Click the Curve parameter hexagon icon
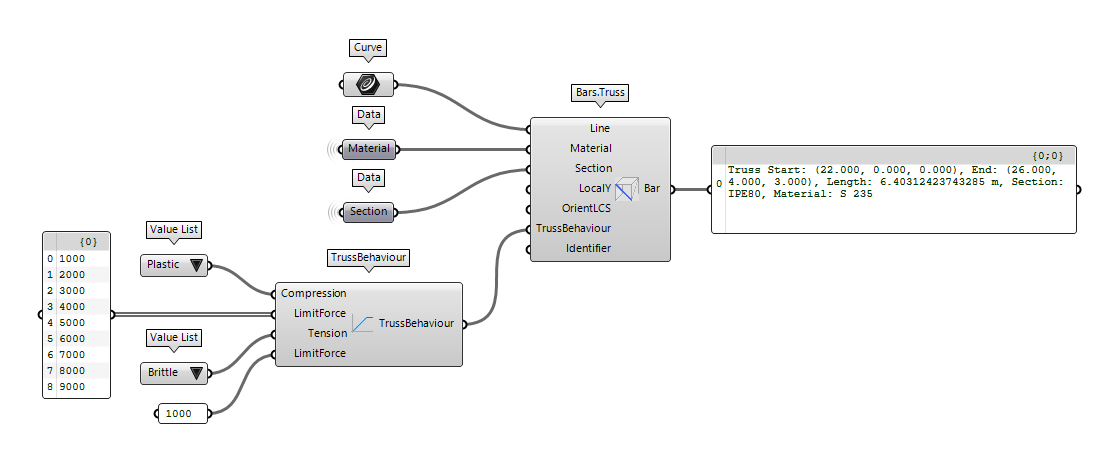The height and width of the screenshot is (470, 1120). (368, 84)
